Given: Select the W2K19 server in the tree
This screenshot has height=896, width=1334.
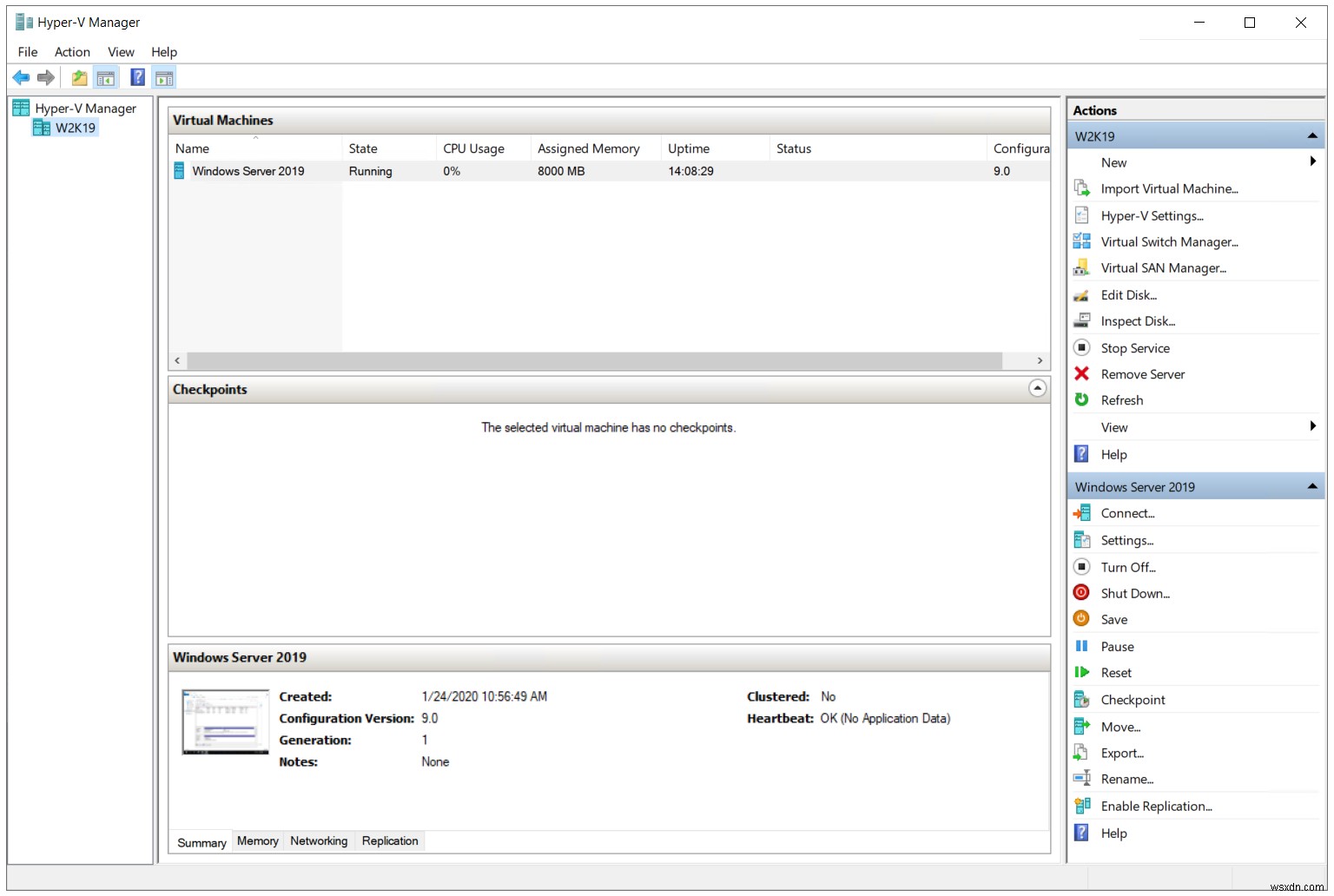Looking at the screenshot, I should [x=74, y=127].
